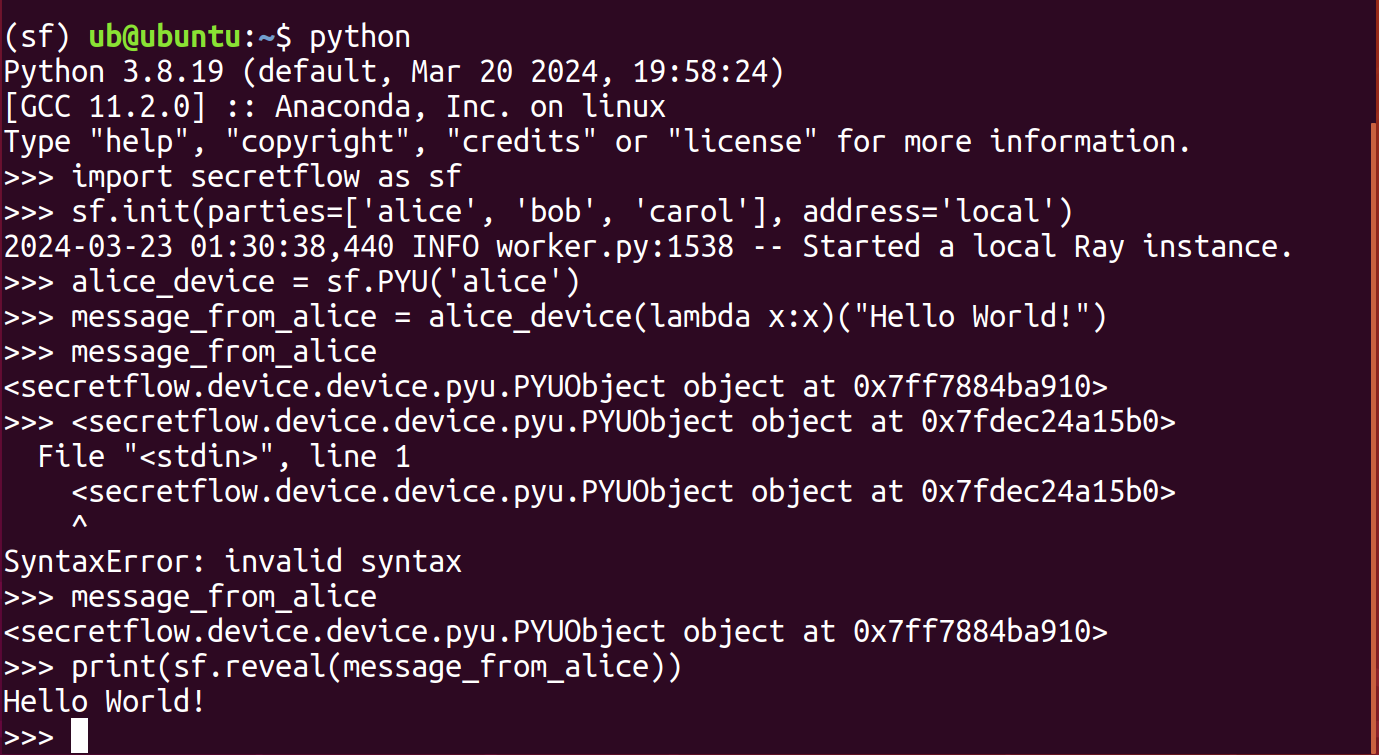Click the print(sf.reveal(...)) command

(376, 667)
